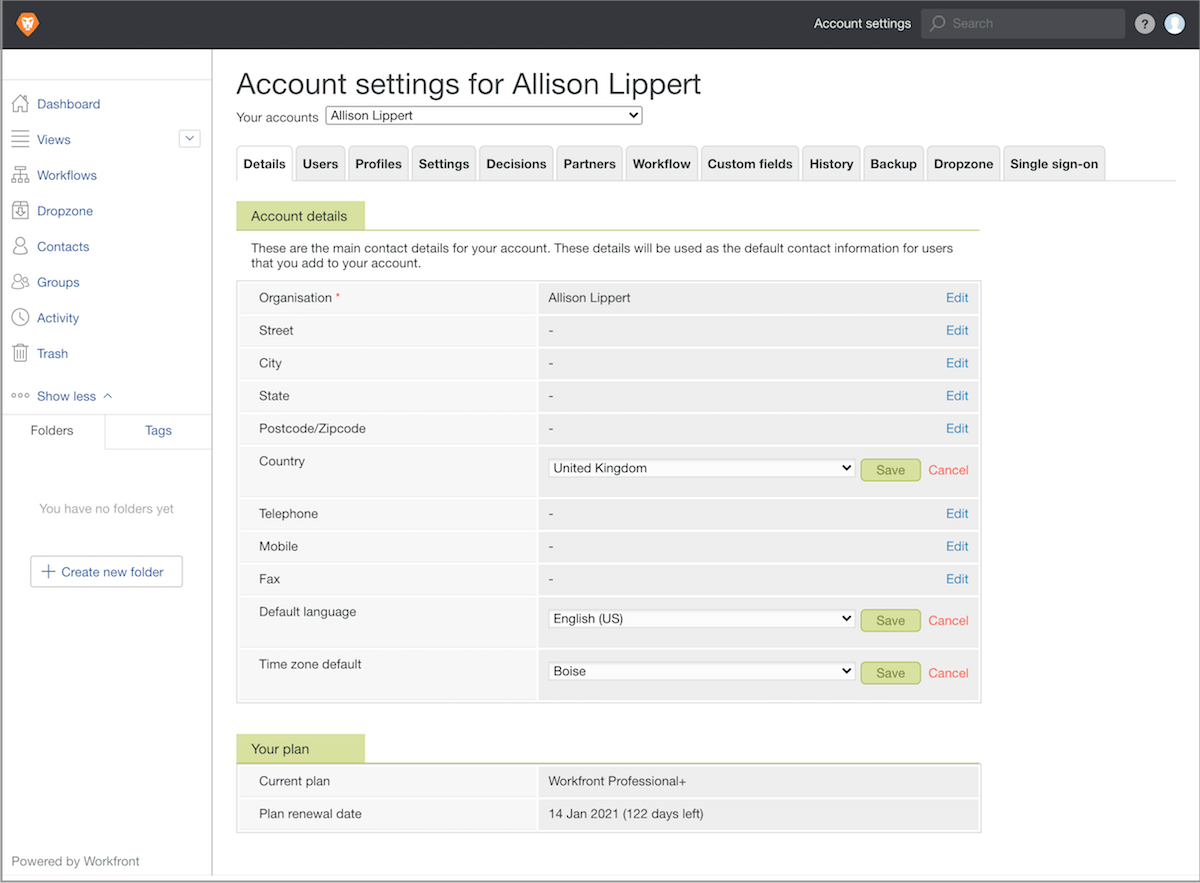Switch to the Users tab

pos(320,164)
